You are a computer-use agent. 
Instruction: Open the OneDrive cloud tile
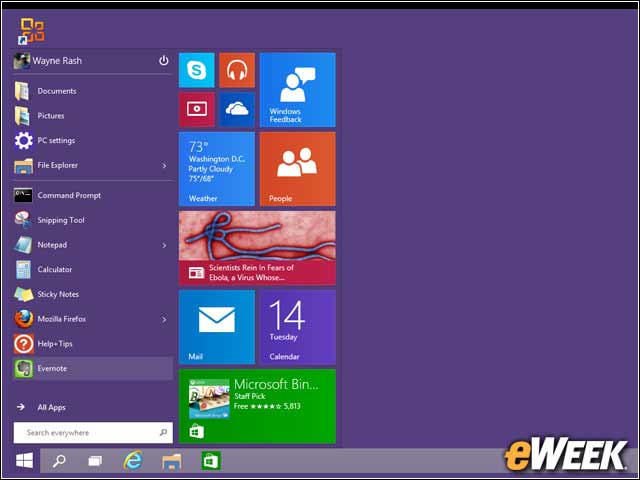click(x=237, y=109)
